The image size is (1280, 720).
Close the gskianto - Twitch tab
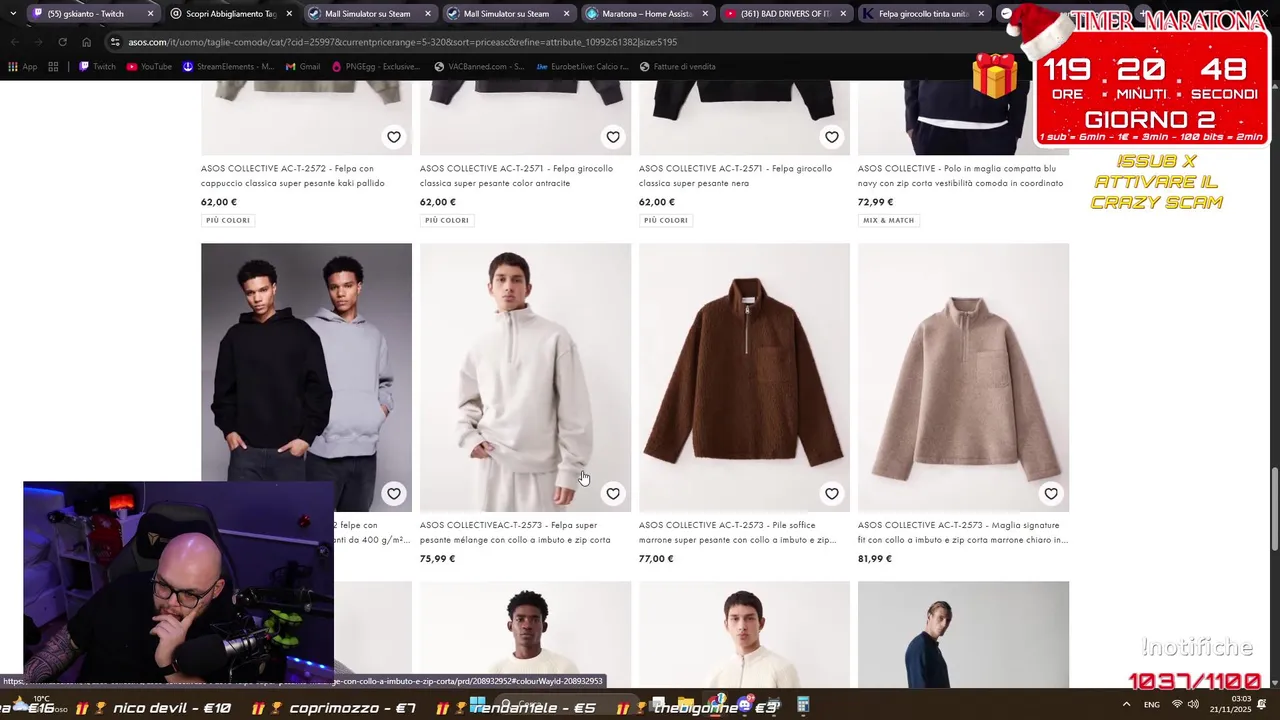point(150,14)
